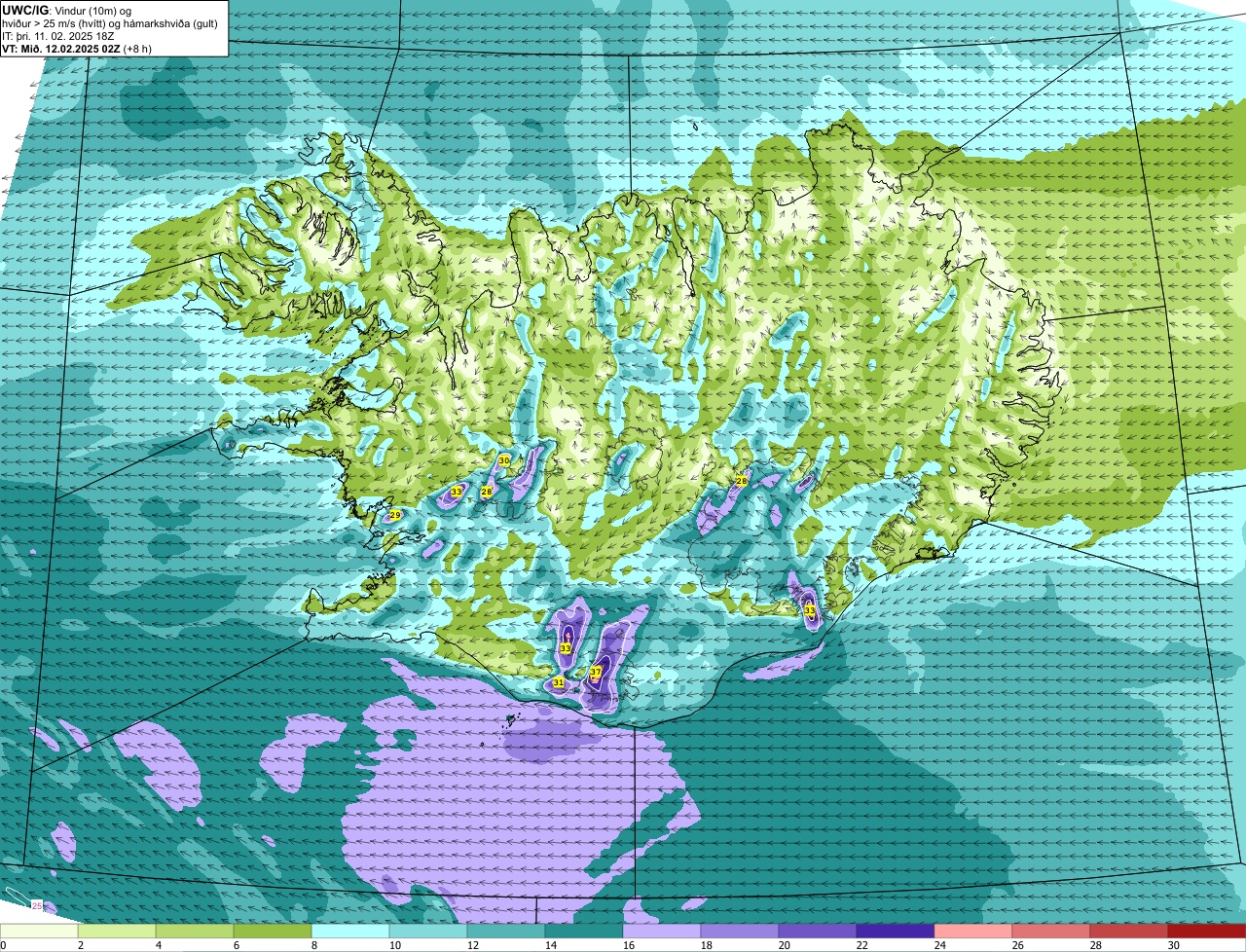Click the yellow gust marker labeled 30
1246x952 pixels.
click(503, 459)
